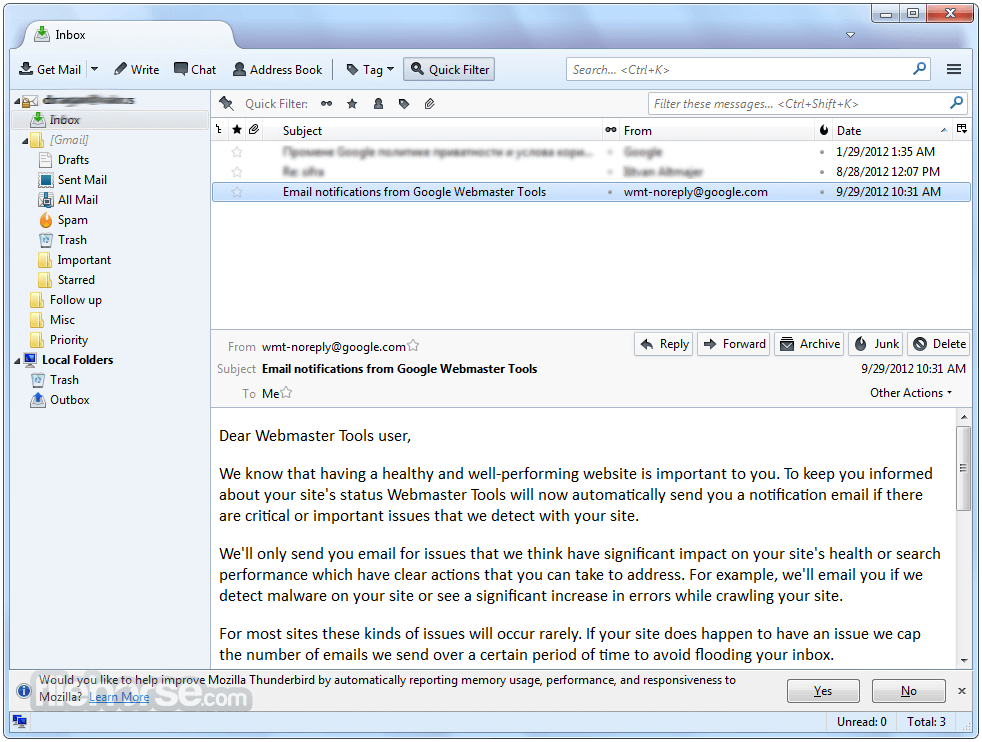982x742 pixels.
Task: Open the Gmail Trash folder
Action: (72, 240)
